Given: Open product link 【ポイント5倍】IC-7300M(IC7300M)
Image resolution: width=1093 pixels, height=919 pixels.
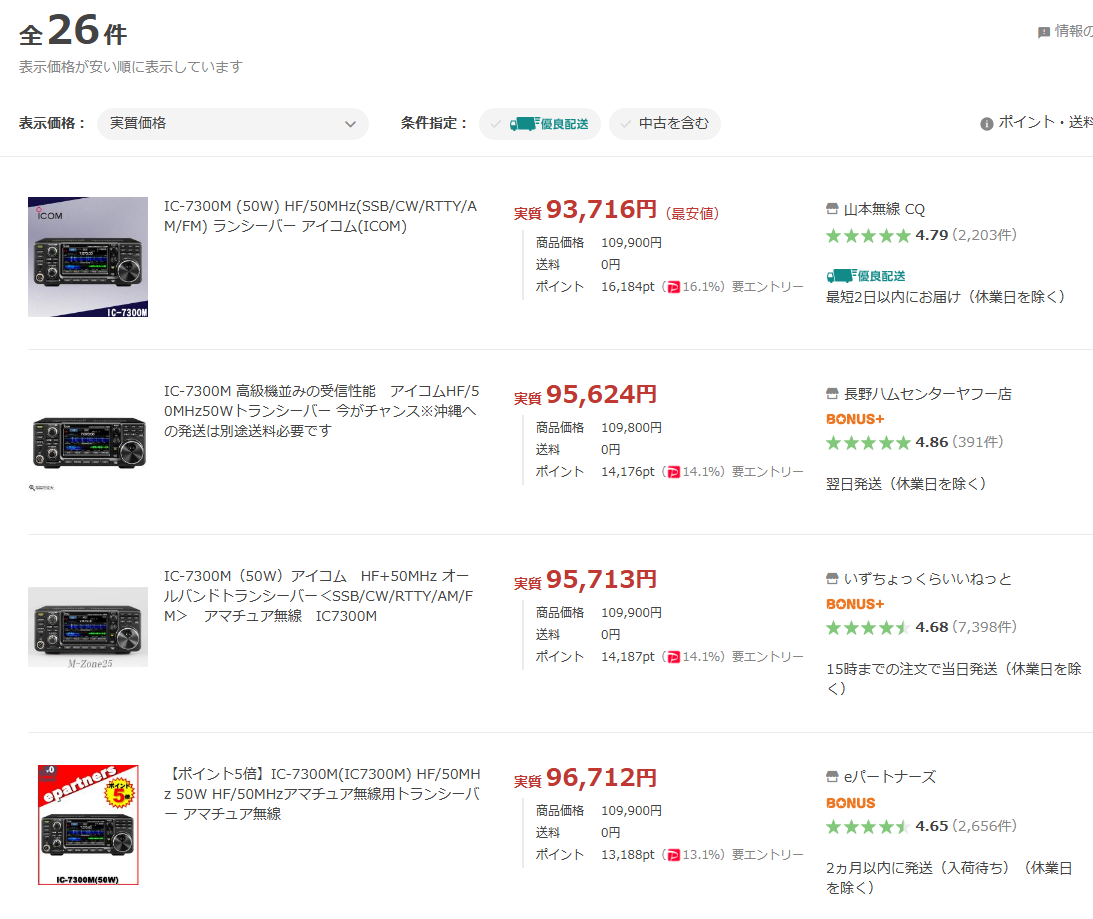Looking at the screenshot, I should pos(322,793).
